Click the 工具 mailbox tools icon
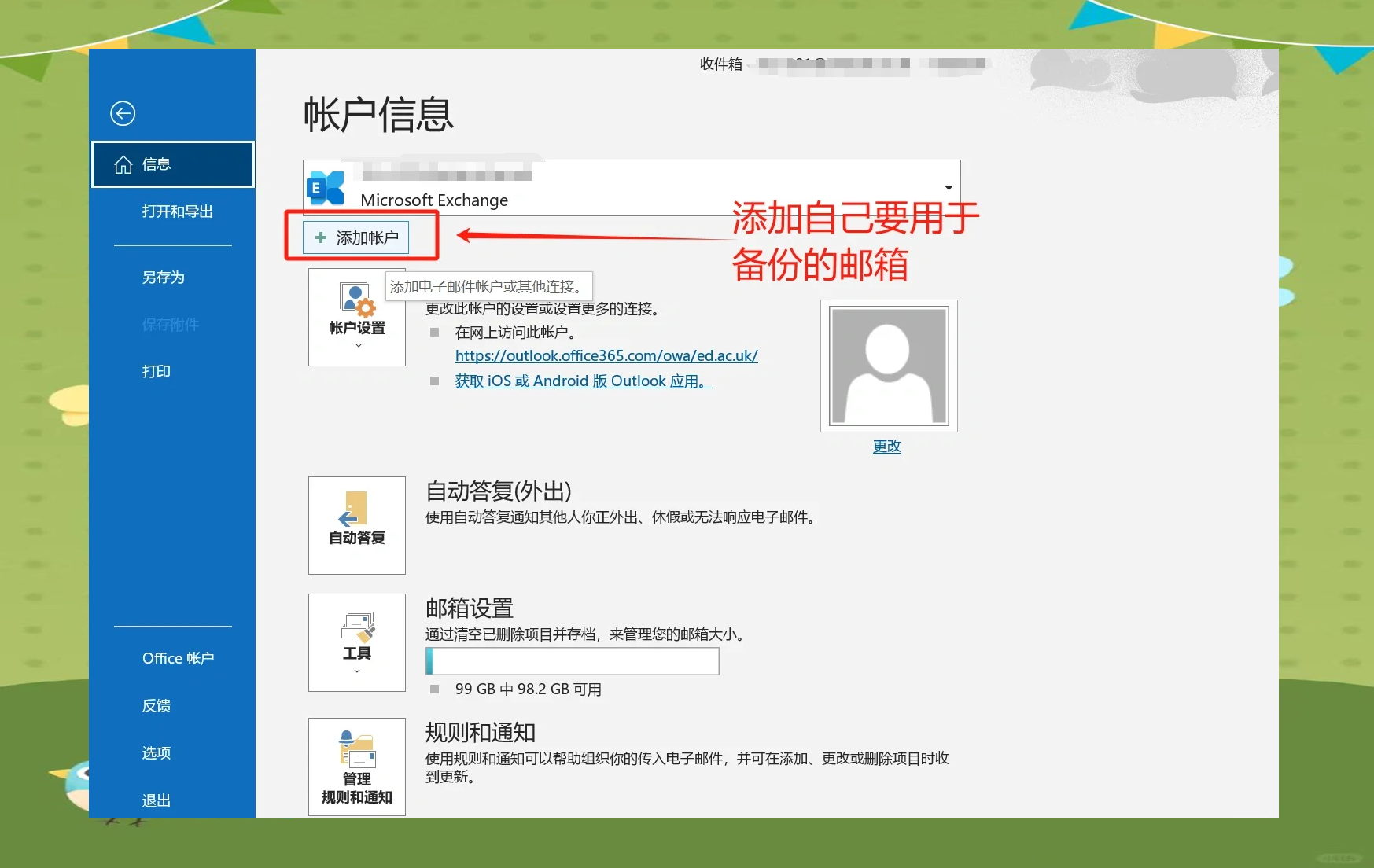The height and width of the screenshot is (868, 1374). point(357,627)
